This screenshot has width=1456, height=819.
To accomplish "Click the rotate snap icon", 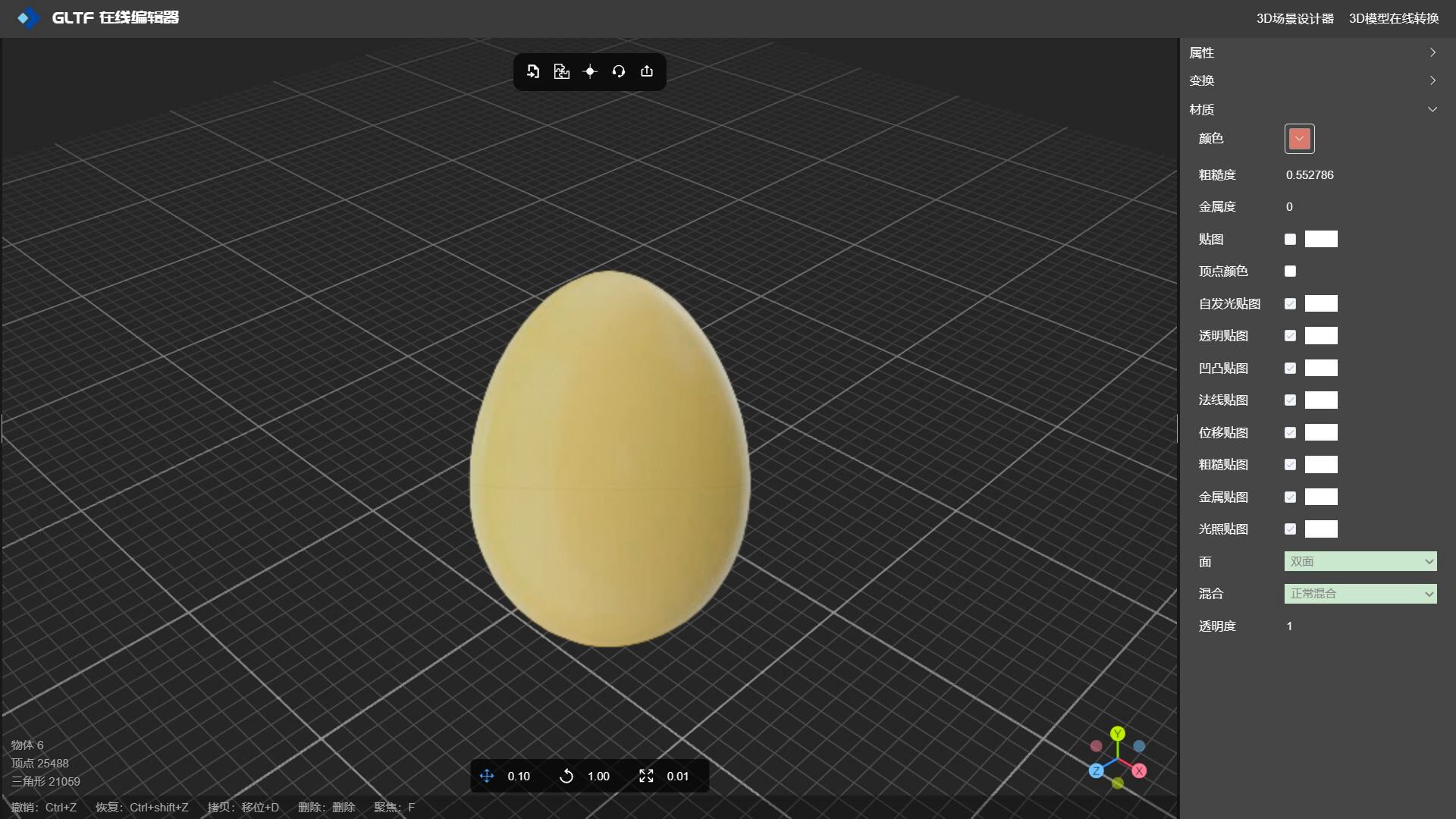I will pos(566,776).
